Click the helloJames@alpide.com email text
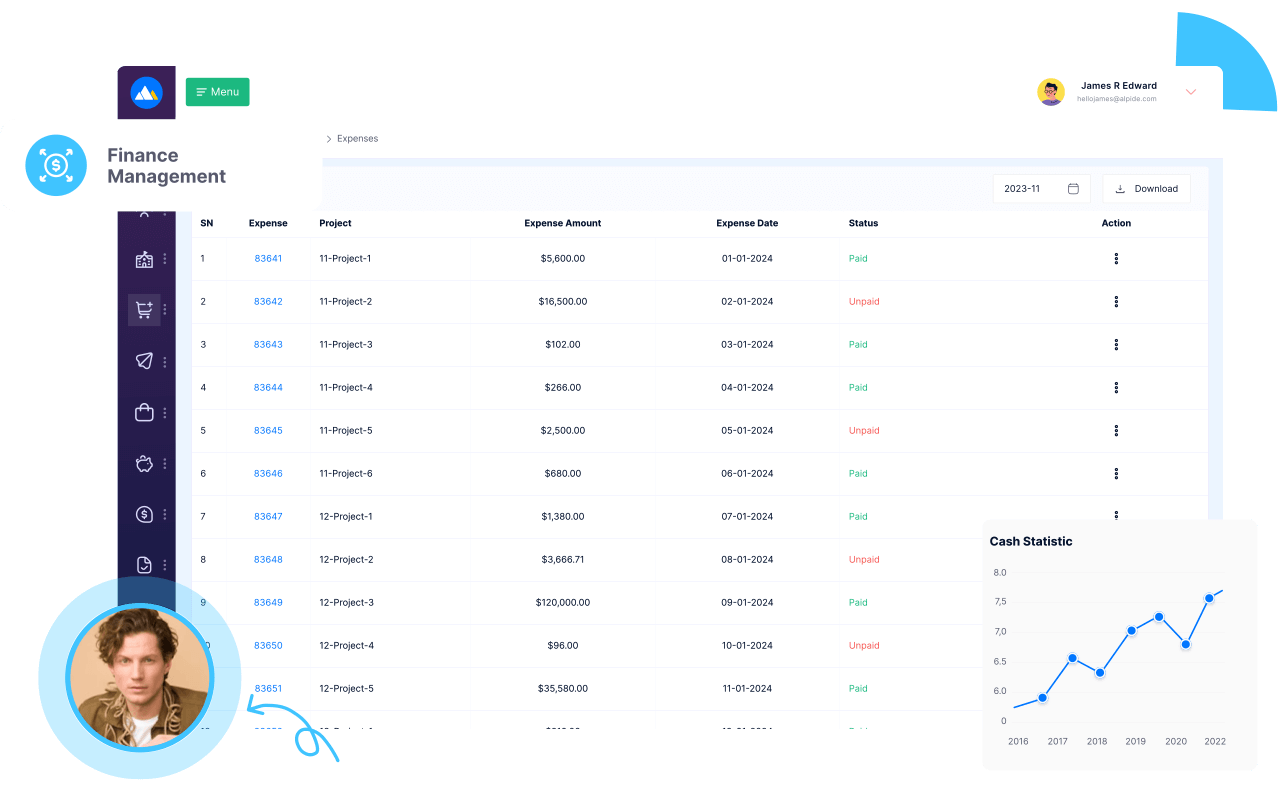 click(1116, 99)
